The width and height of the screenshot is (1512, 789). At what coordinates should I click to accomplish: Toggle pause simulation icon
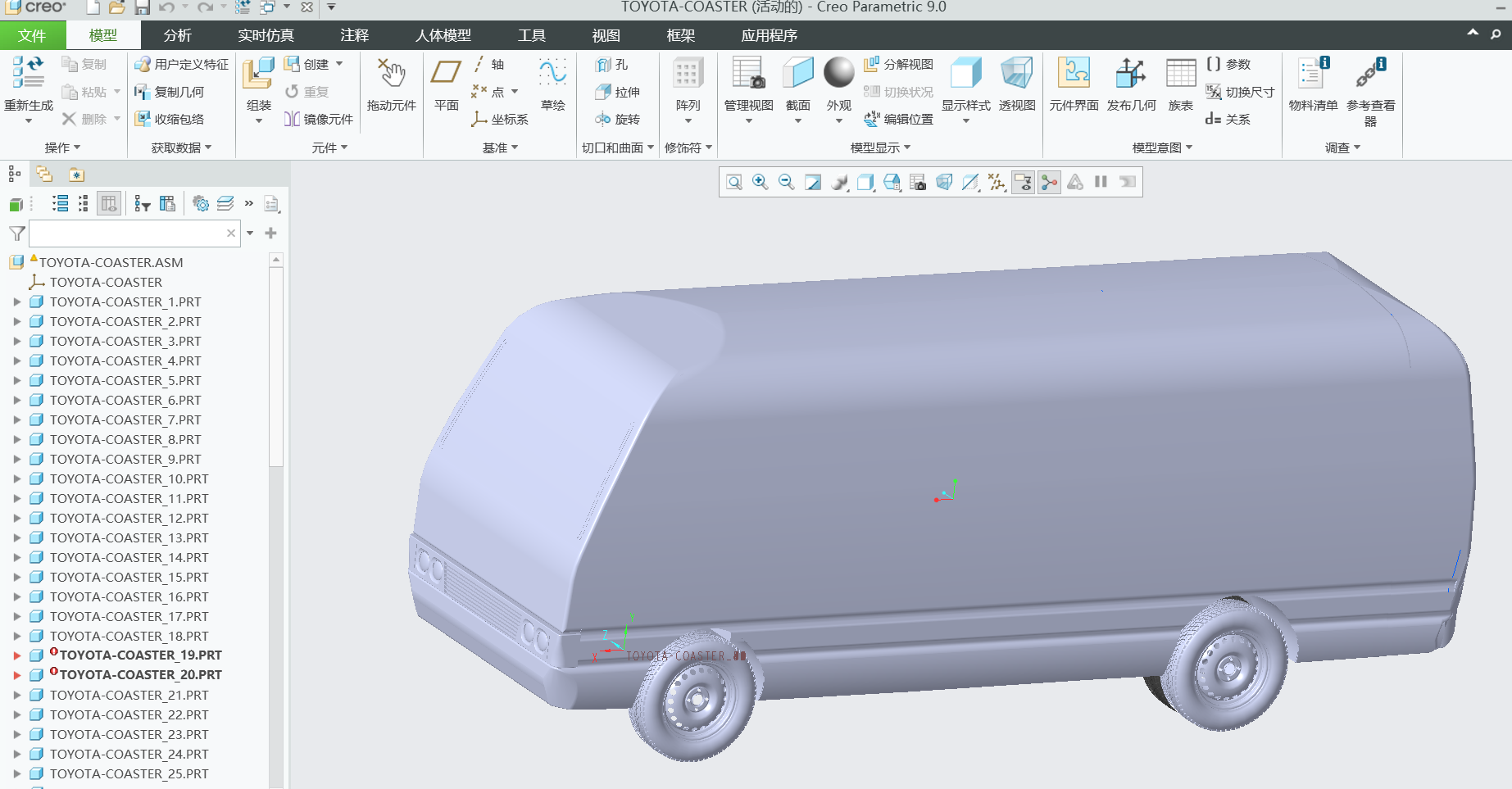pos(1101,182)
